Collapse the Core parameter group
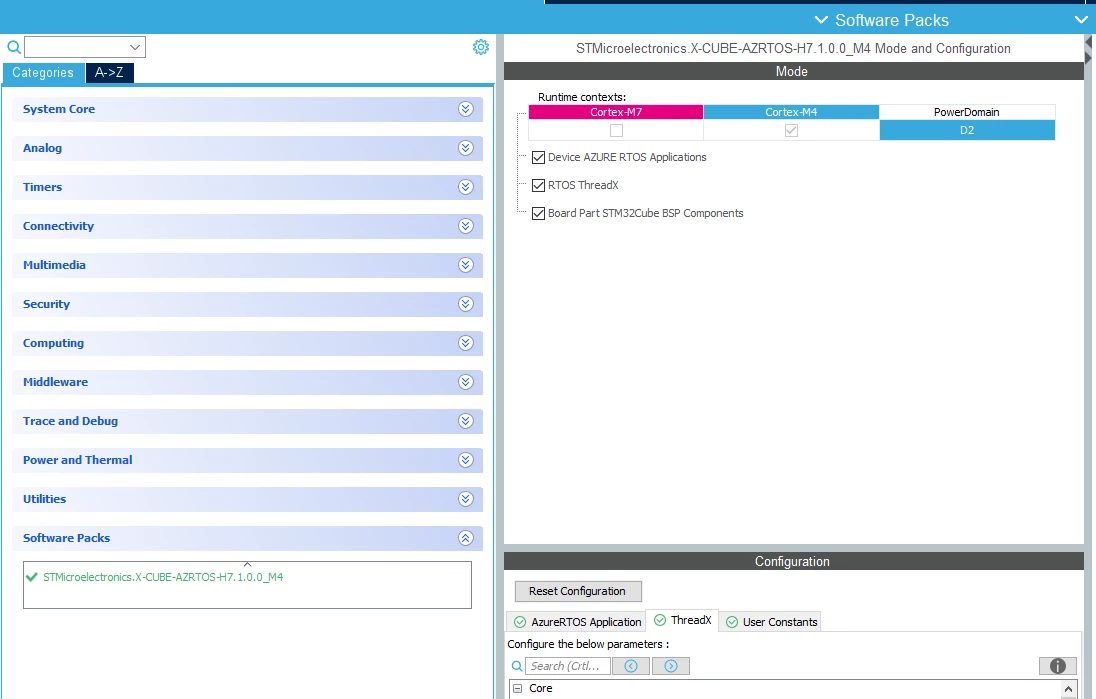The height and width of the screenshot is (699, 1096). (x=518, y=689)
